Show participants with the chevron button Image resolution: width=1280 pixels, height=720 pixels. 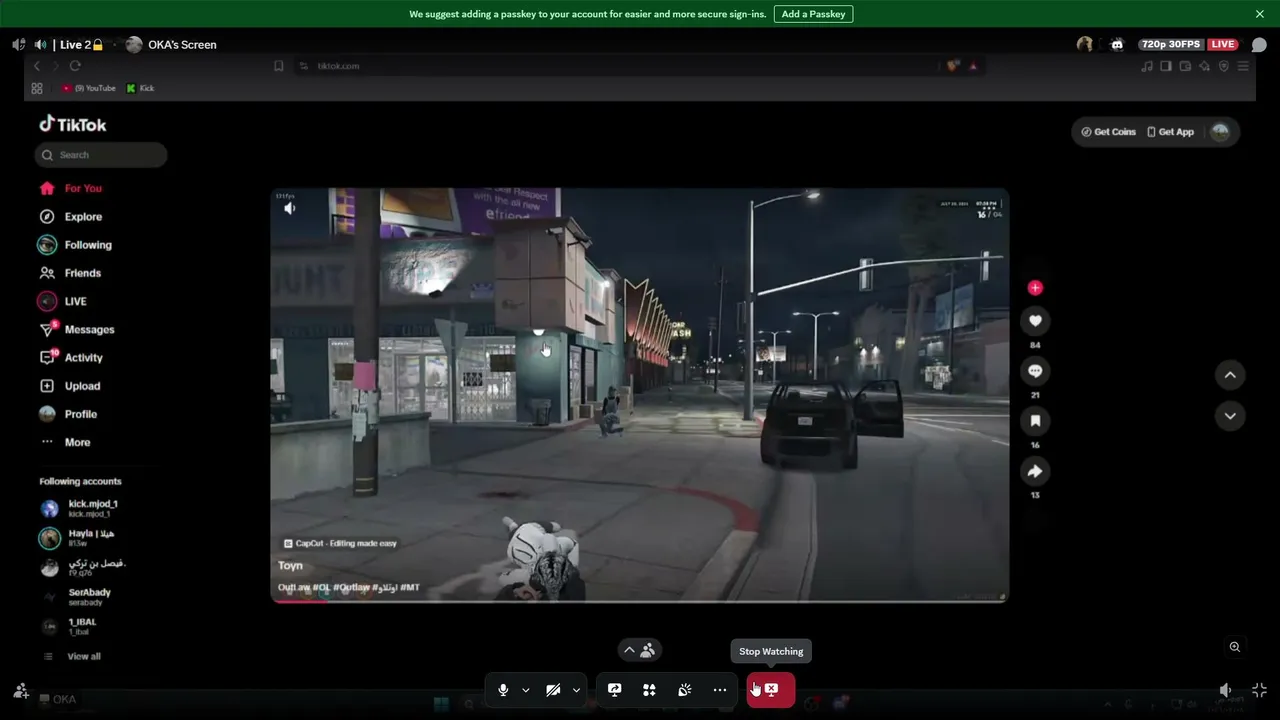click(638, 650)
